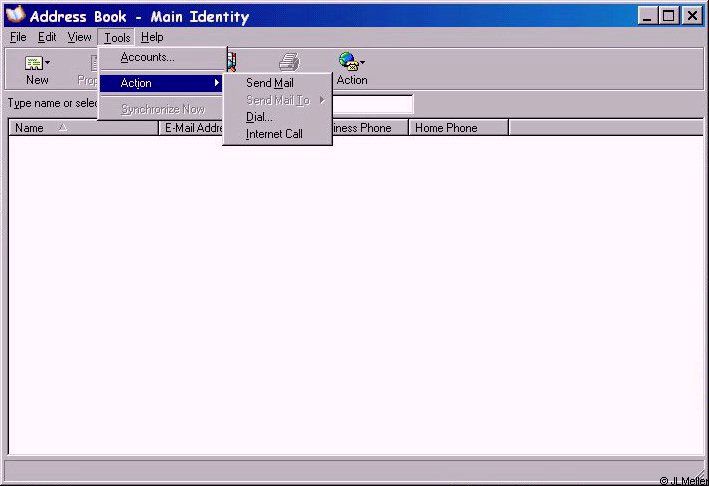This screenshot has width=709, height=486.
Task: Open the Edit menu
Action: 47,37
